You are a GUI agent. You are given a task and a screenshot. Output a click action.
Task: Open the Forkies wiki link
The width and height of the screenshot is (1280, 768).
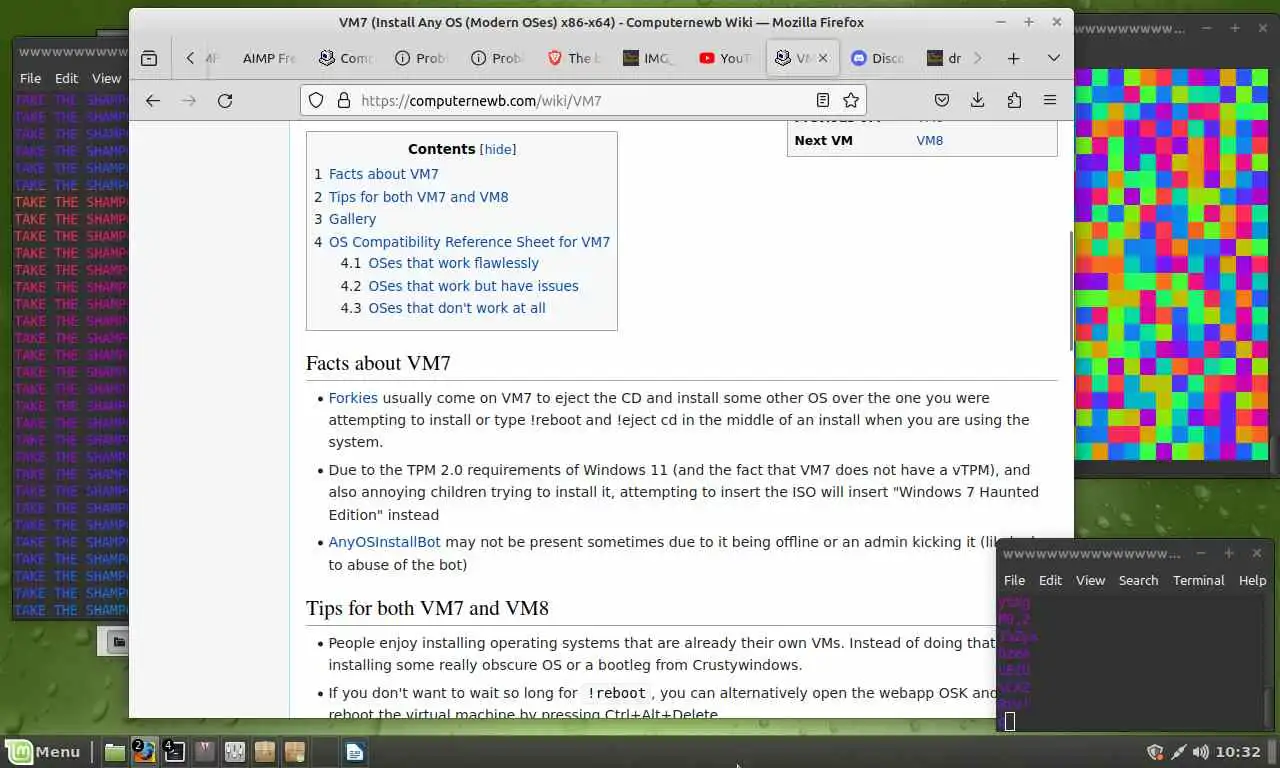[x=353, y=398]
